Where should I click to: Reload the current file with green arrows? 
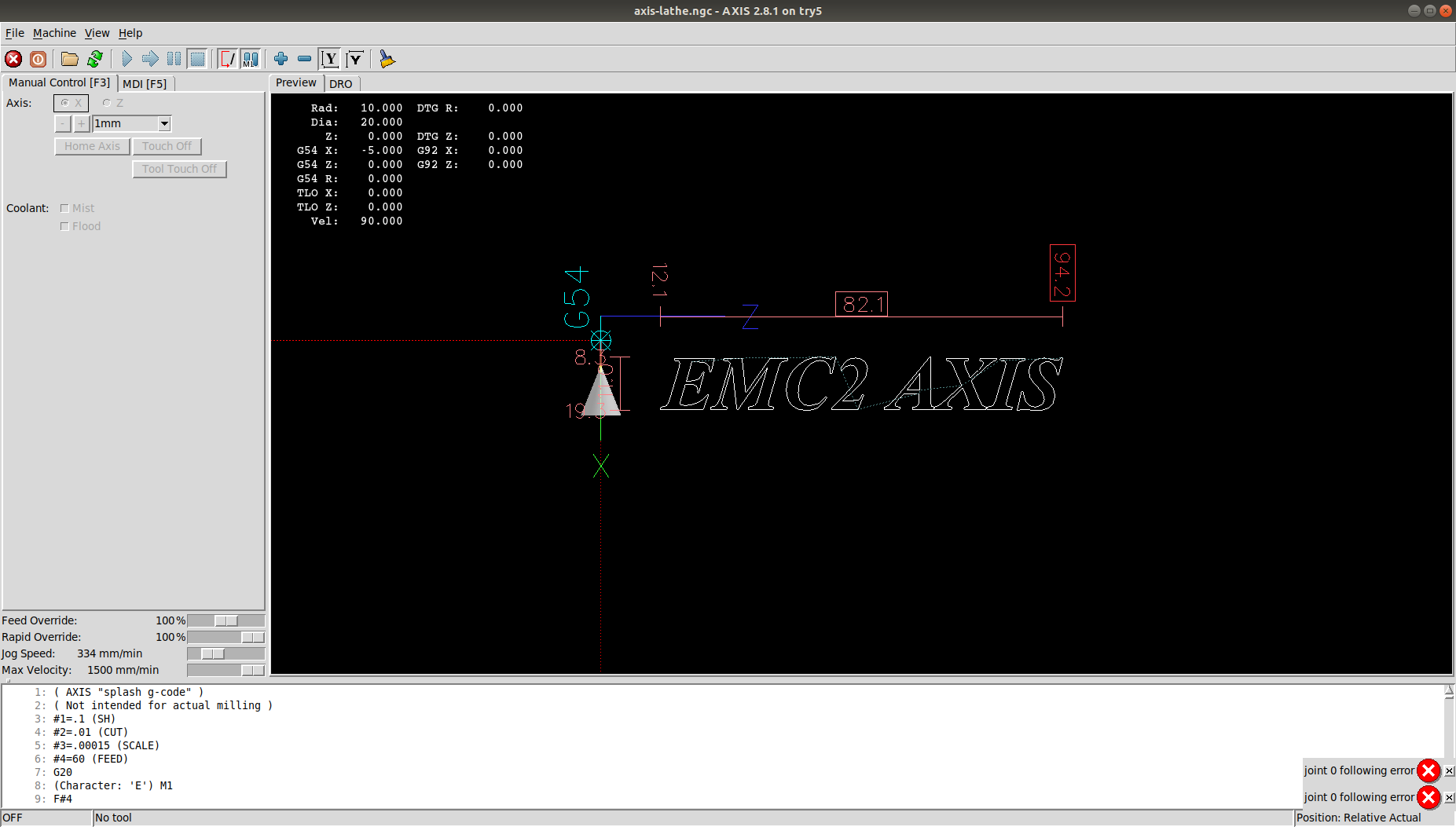[95, 59]
